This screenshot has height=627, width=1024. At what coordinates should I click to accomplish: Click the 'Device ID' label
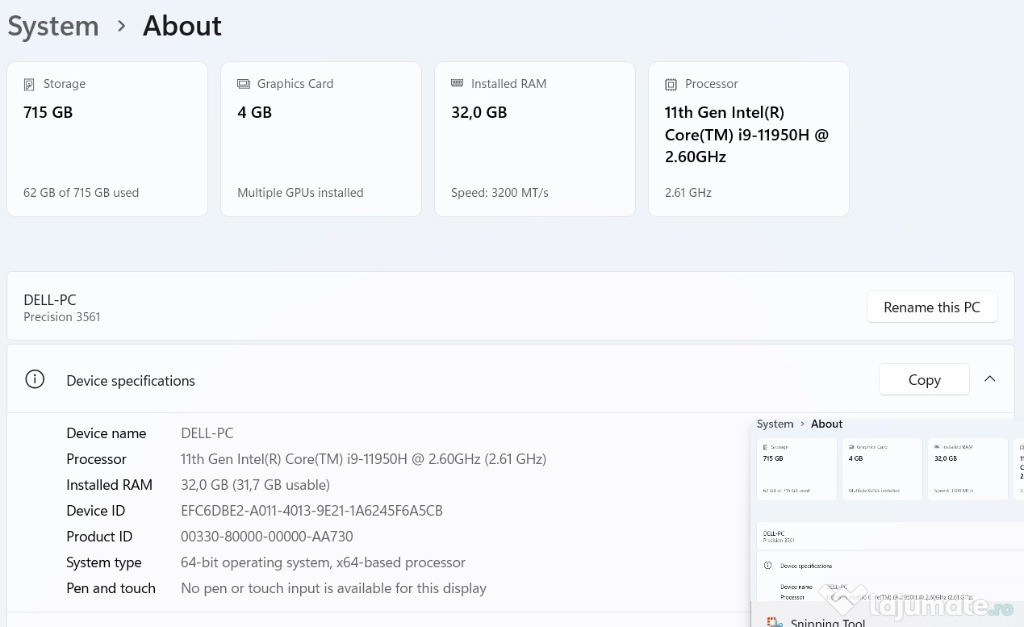tap(95, 511)
